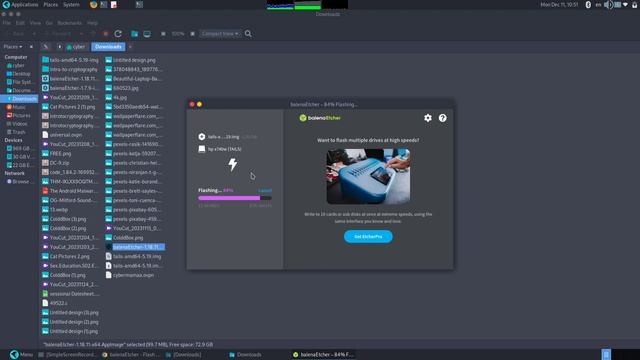640x360 pixels.
Task: Stop loading in file manager toolbar
Action: pos(105,34)
